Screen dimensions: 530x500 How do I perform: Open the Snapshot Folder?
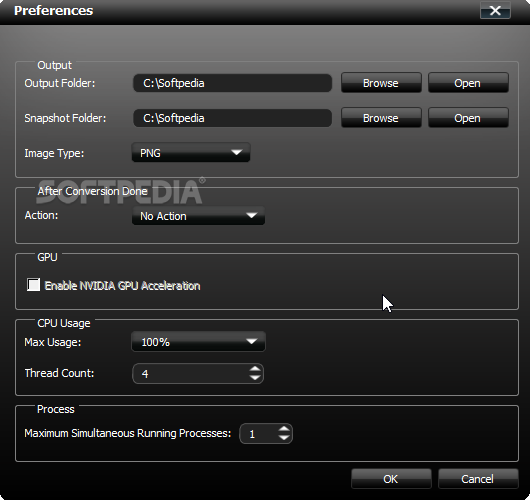click(468, 118)
